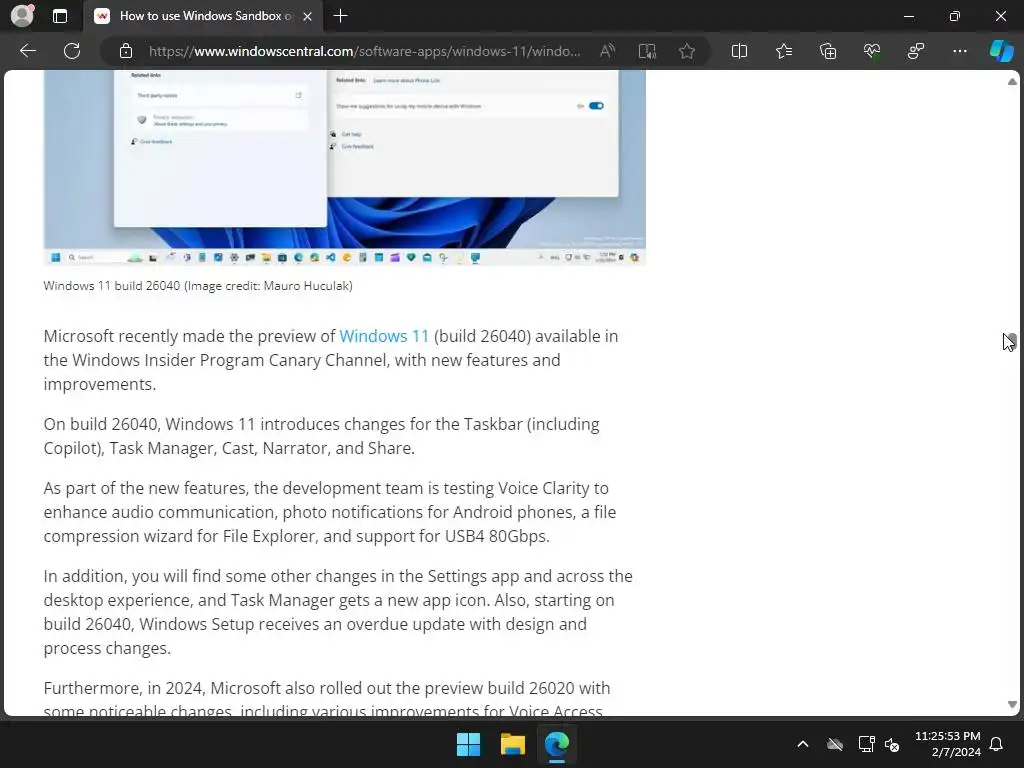The image size is (1024, 768).
Task: Open the notification bell
Action: click(997, 744)
